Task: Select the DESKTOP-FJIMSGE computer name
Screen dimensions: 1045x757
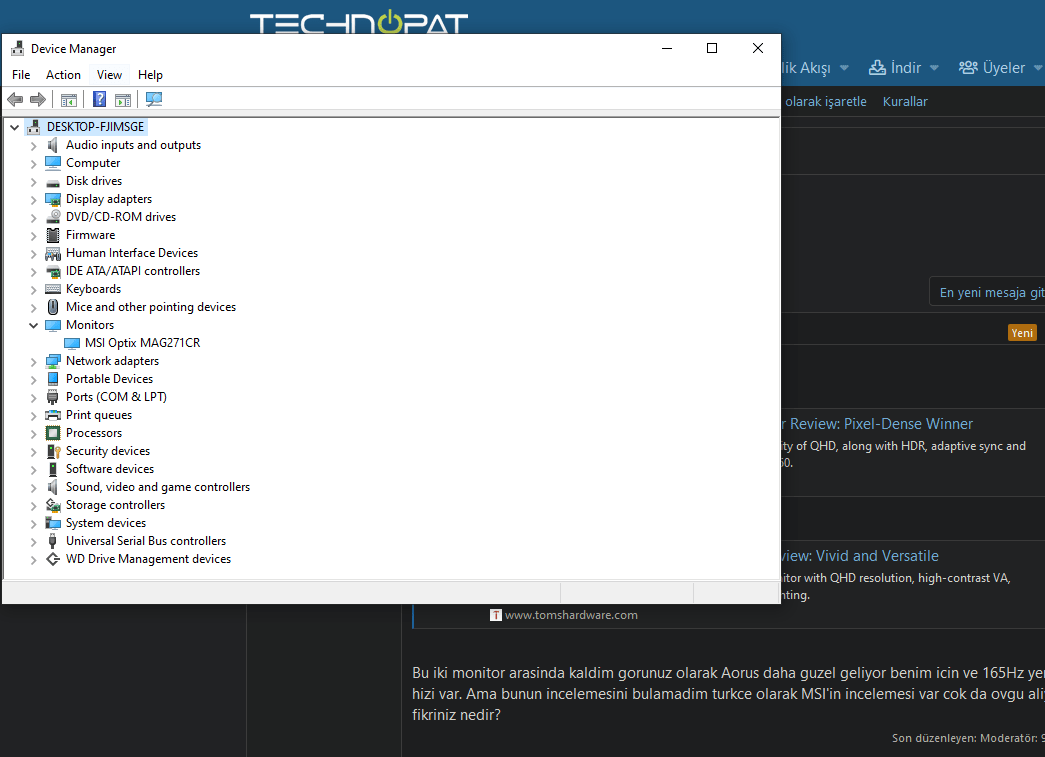Action: click(95, 127)
